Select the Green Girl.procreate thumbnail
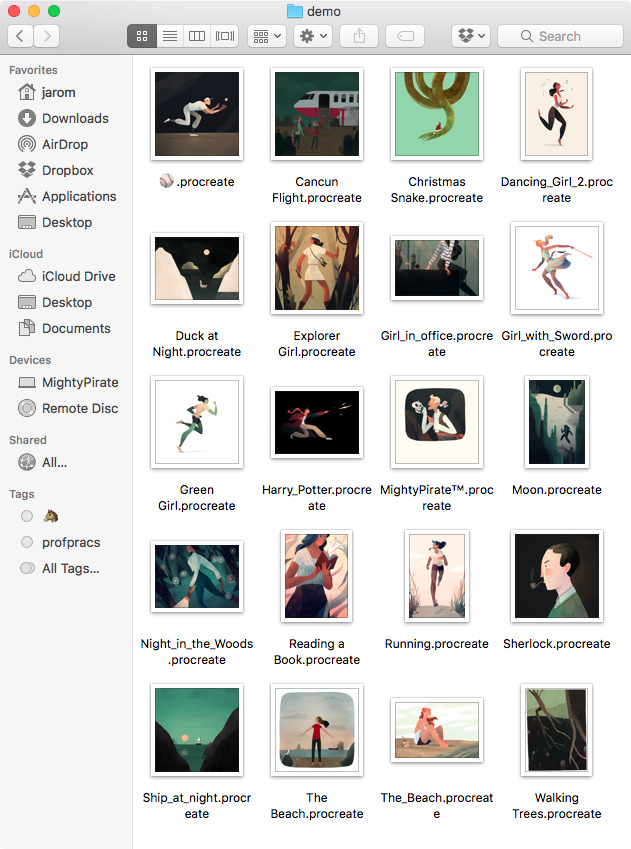Image resolution: width=631 pixels, height=849 pixels. tap(197, 422)
